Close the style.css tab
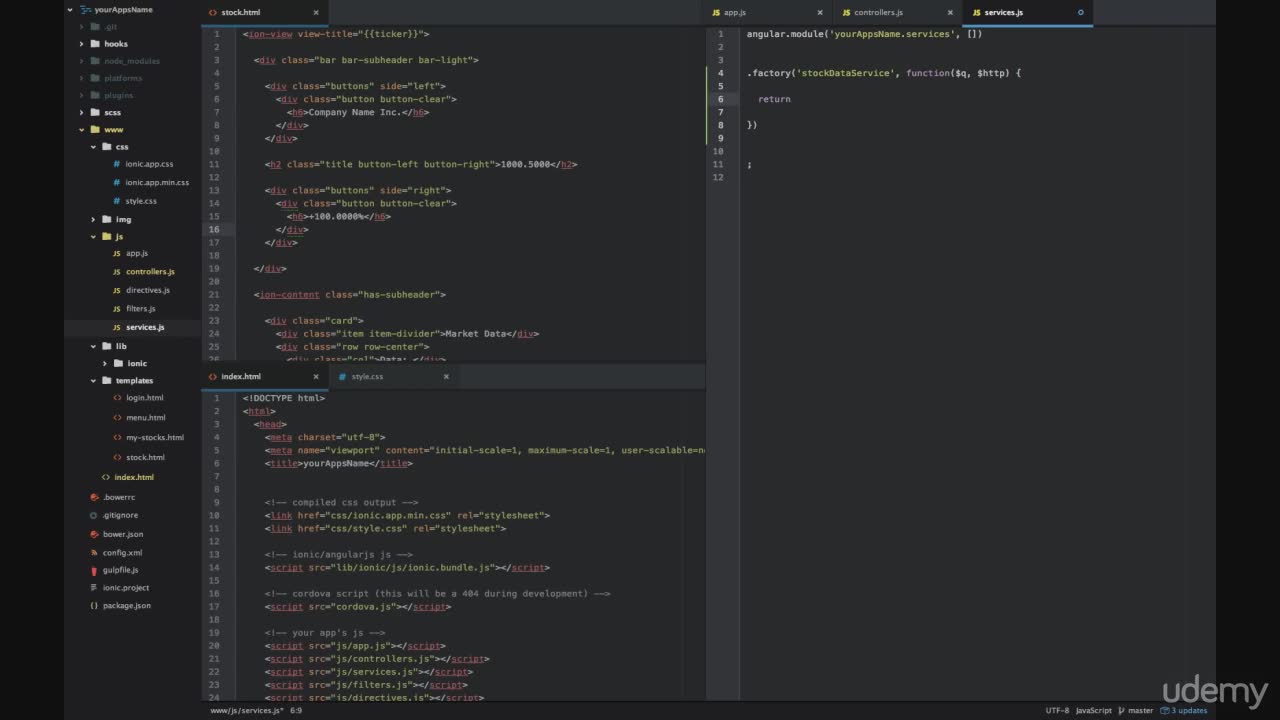 446,377
